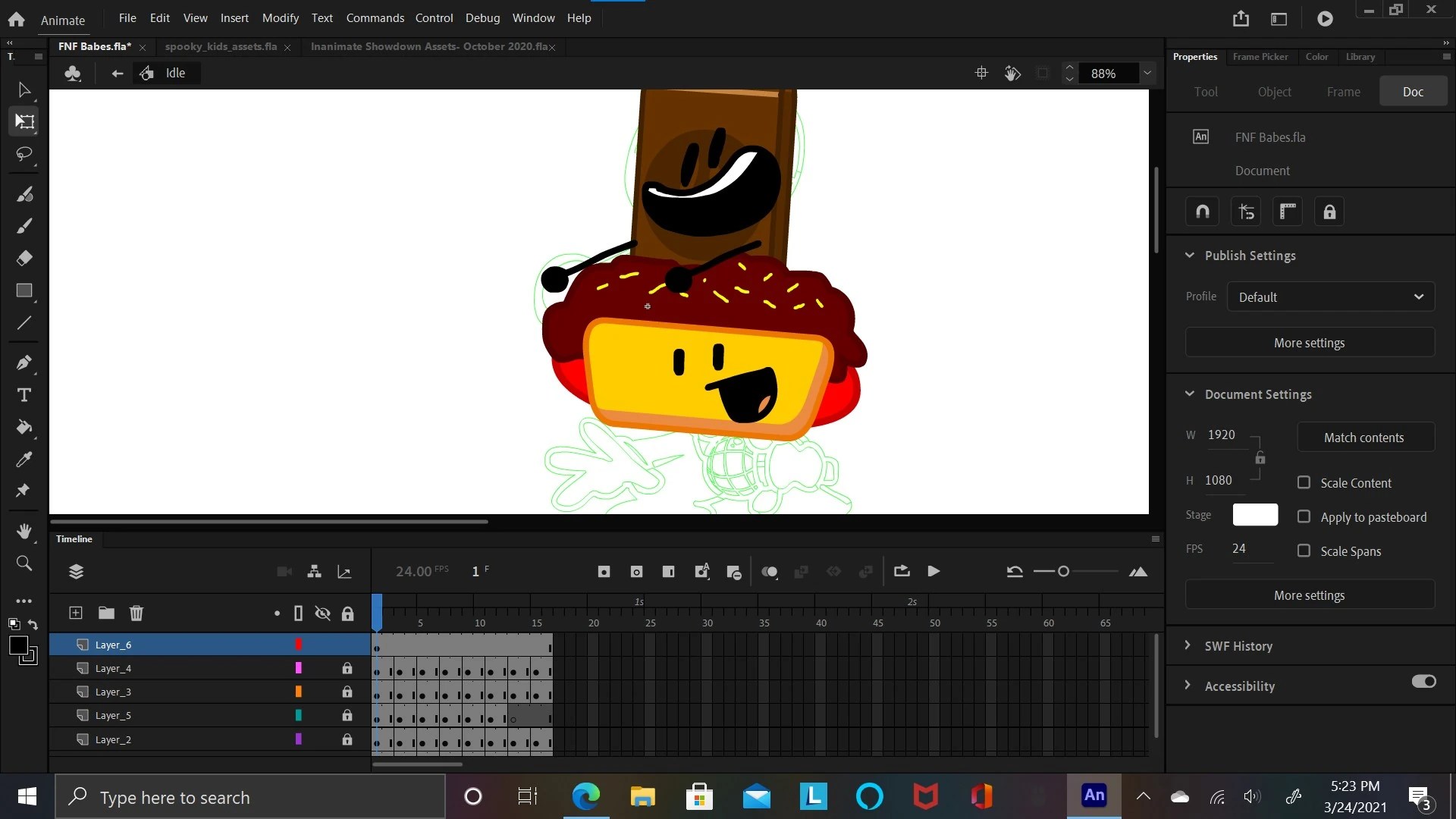The image size is (1456, 819).
Task: Click the Insert Frame timeline icon
Action: [x=668, y=572]
